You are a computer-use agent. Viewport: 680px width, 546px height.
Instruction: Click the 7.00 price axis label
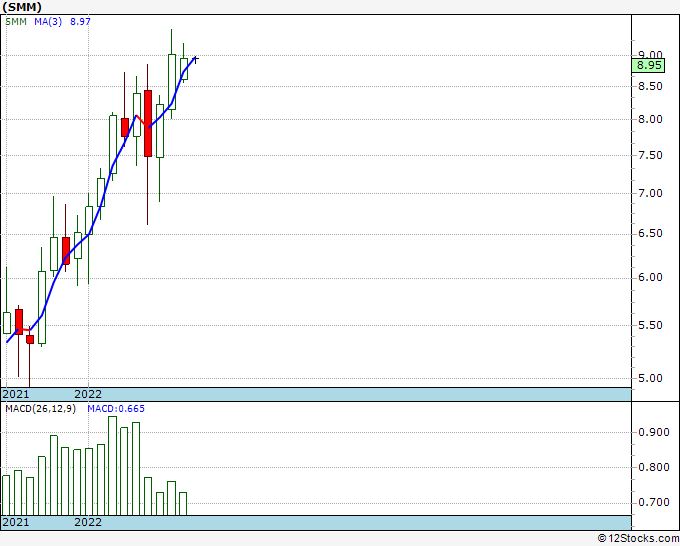650,193
